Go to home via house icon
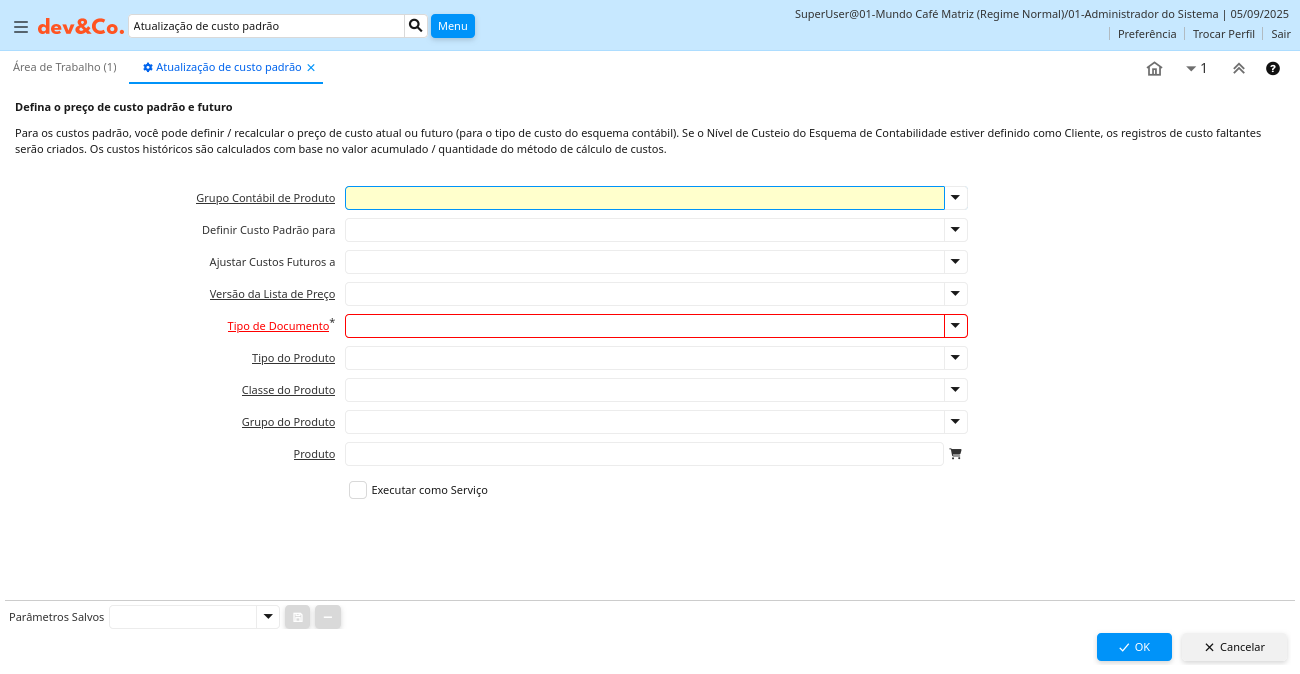 pyautogui.click(x=1154, y=68)
